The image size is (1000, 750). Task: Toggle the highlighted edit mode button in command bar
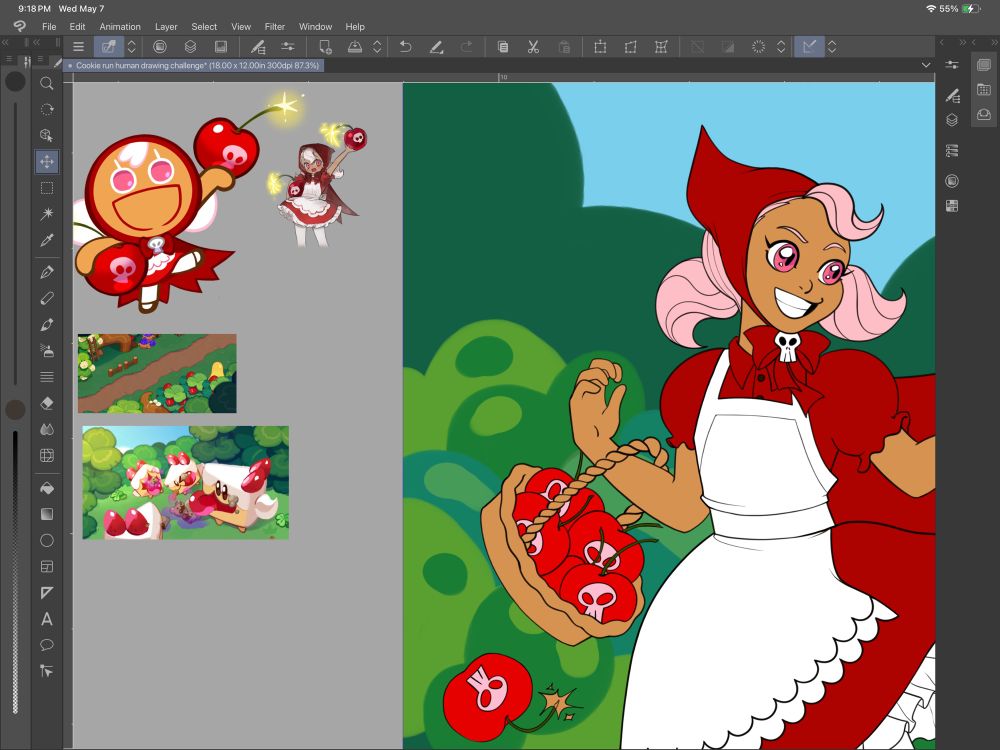point(109,47)
